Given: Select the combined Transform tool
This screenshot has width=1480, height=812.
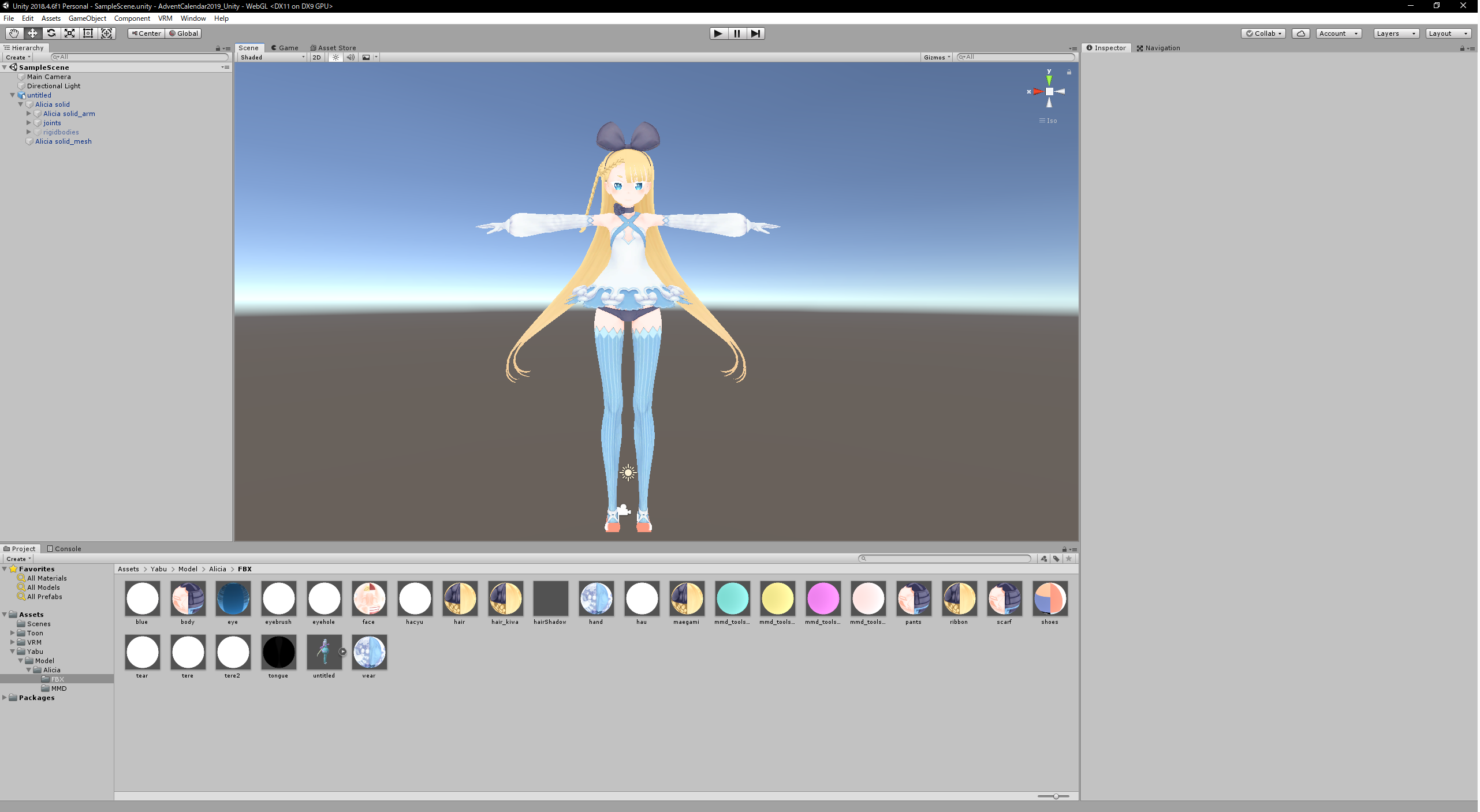Looking at the screenshot, I should coord(107,33).
